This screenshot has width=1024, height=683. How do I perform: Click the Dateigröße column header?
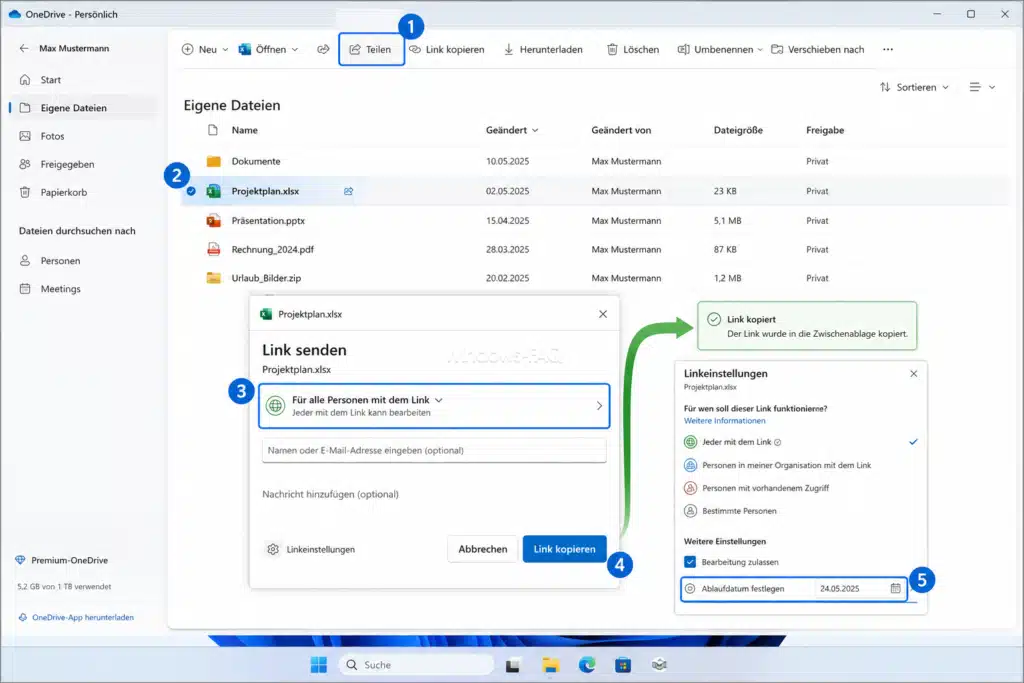pyautogui.click(x=738, y=130)
